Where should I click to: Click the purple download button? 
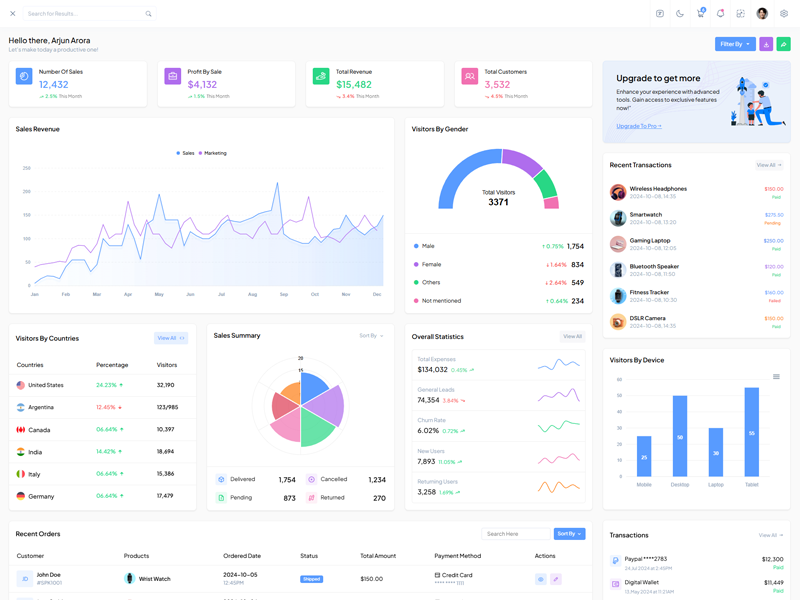766,44
